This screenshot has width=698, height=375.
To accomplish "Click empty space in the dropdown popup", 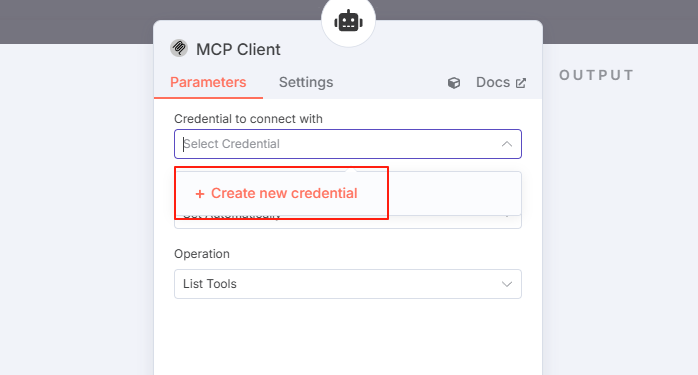I will point(454,193).
